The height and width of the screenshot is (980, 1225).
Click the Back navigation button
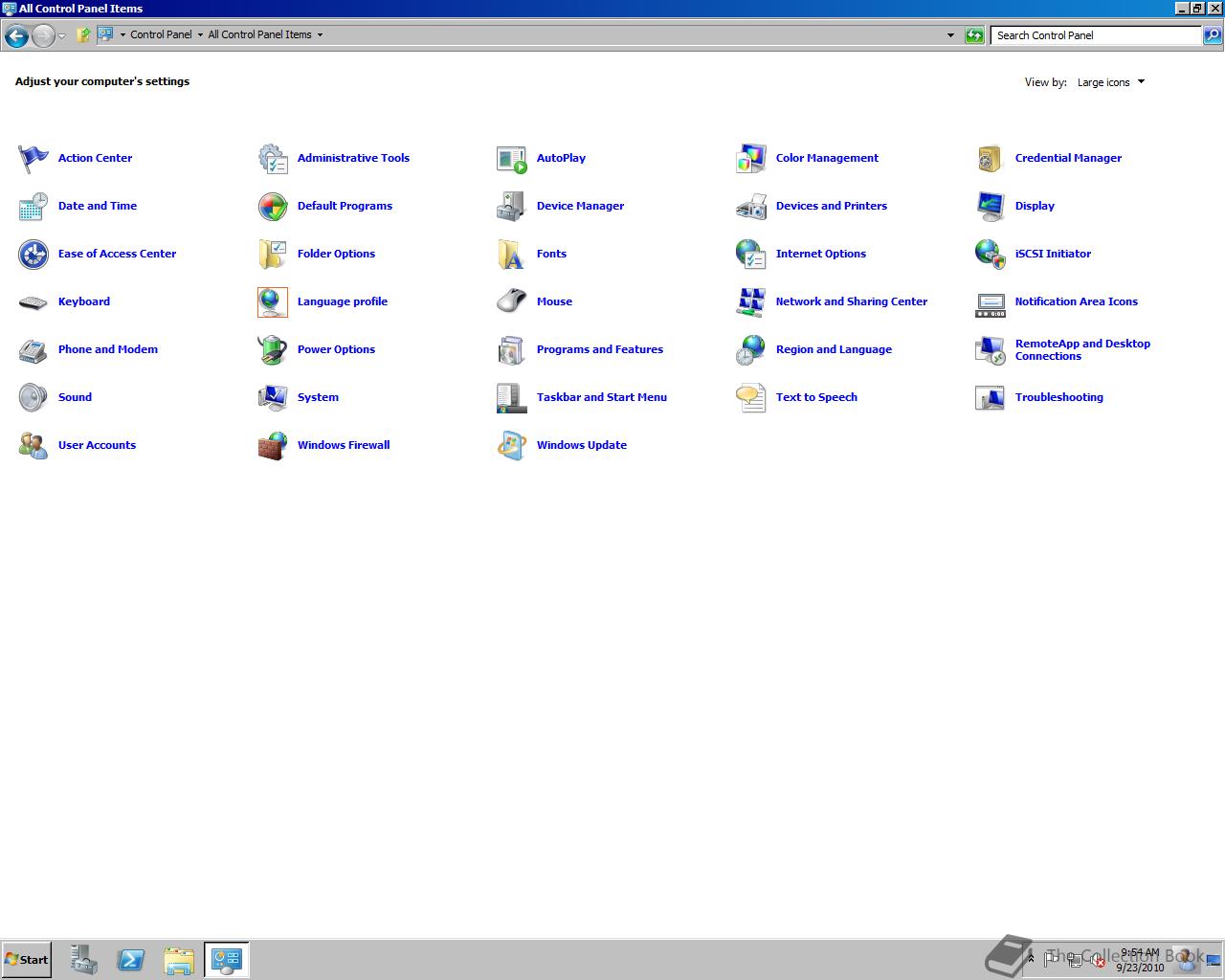16,35
